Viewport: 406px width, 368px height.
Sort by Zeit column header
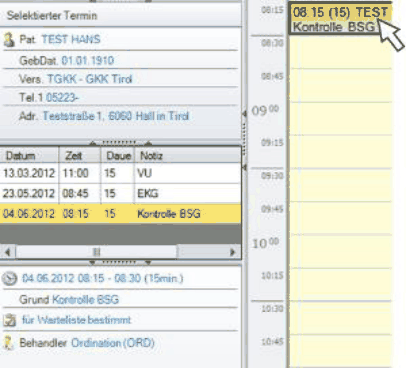click(80, 156)
